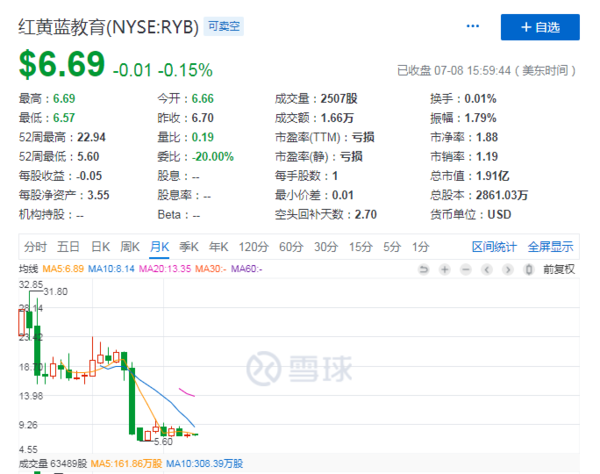
Task: Click the 31.80 high marker on chart
Action: coord(55,292)
